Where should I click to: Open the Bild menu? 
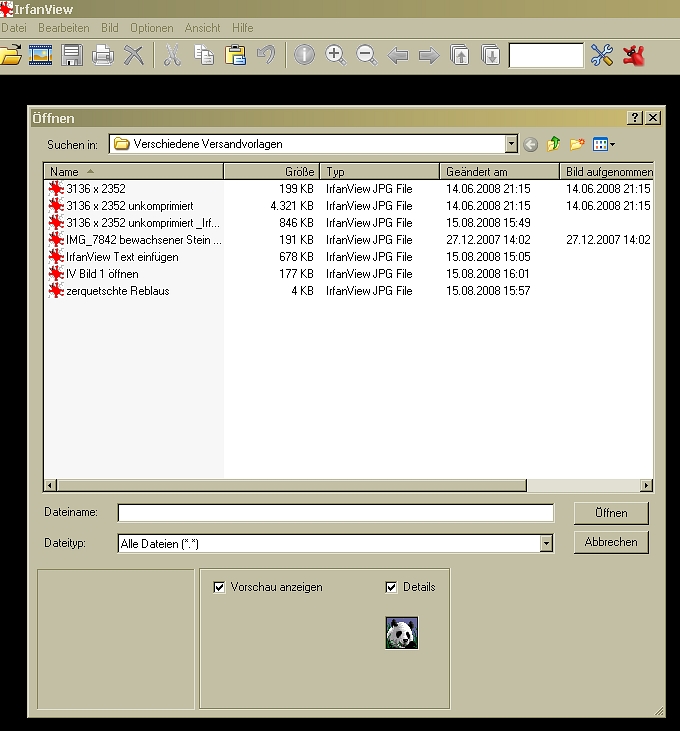[x=110, y=28]
